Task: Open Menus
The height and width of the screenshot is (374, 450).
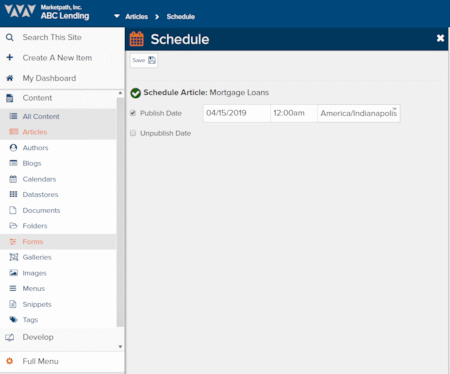Action: pos(34,289)
